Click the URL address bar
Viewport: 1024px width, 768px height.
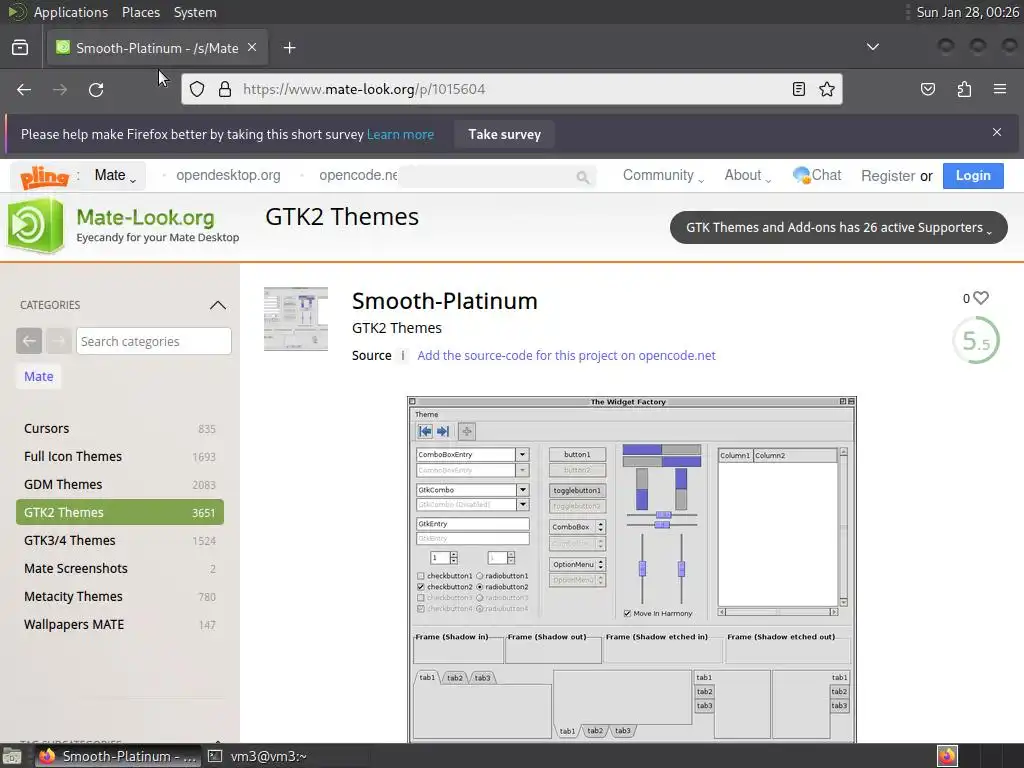tap(512, 89)
